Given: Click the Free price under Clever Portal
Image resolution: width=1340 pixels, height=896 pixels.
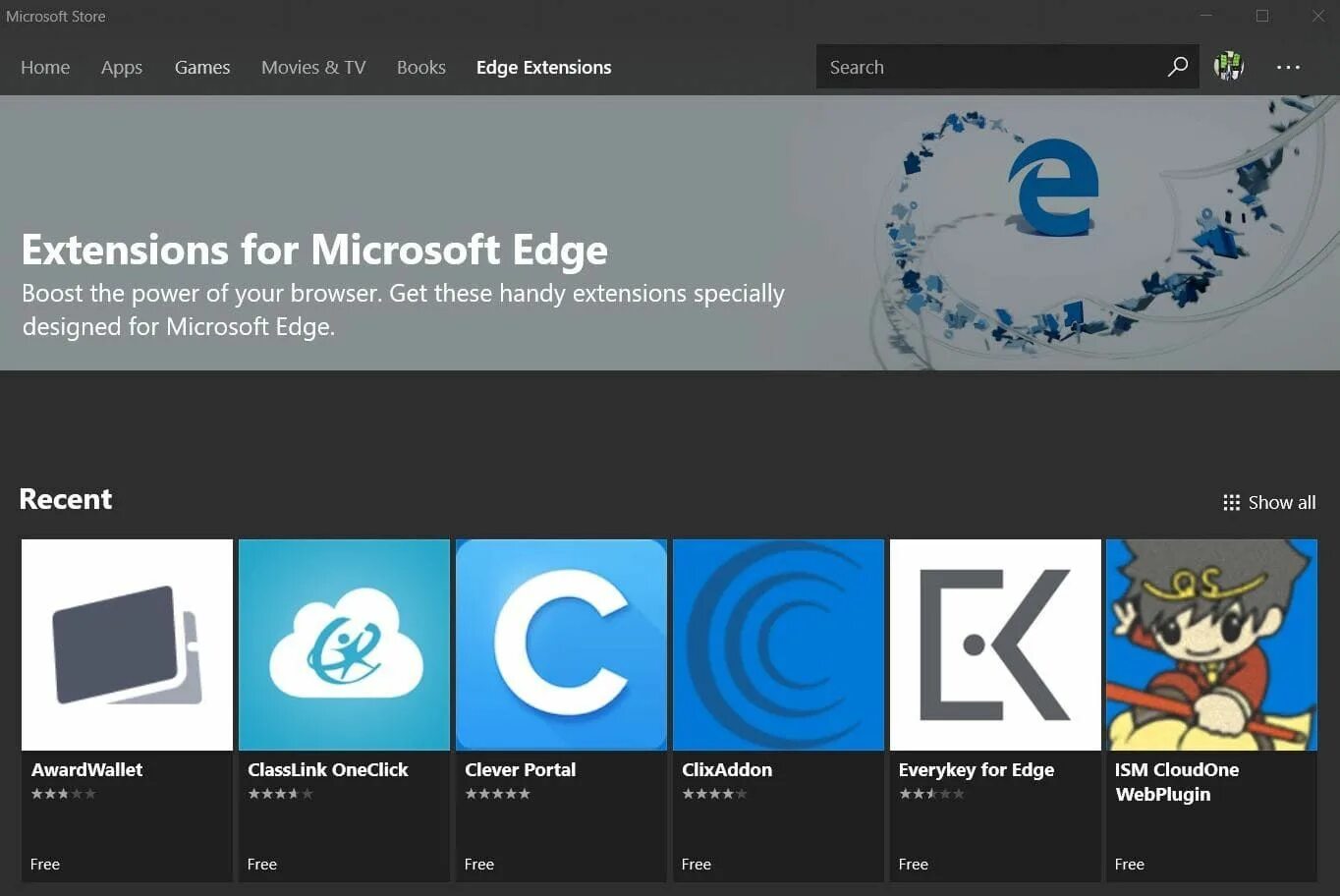Looking at the screenshot, I should click(x=479, y=865).
